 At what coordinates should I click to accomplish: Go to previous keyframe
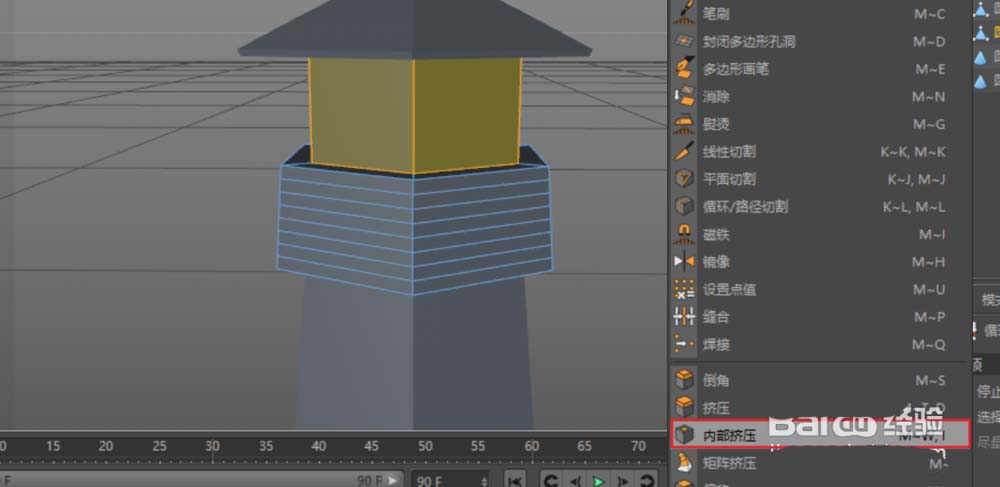point(551,480)
